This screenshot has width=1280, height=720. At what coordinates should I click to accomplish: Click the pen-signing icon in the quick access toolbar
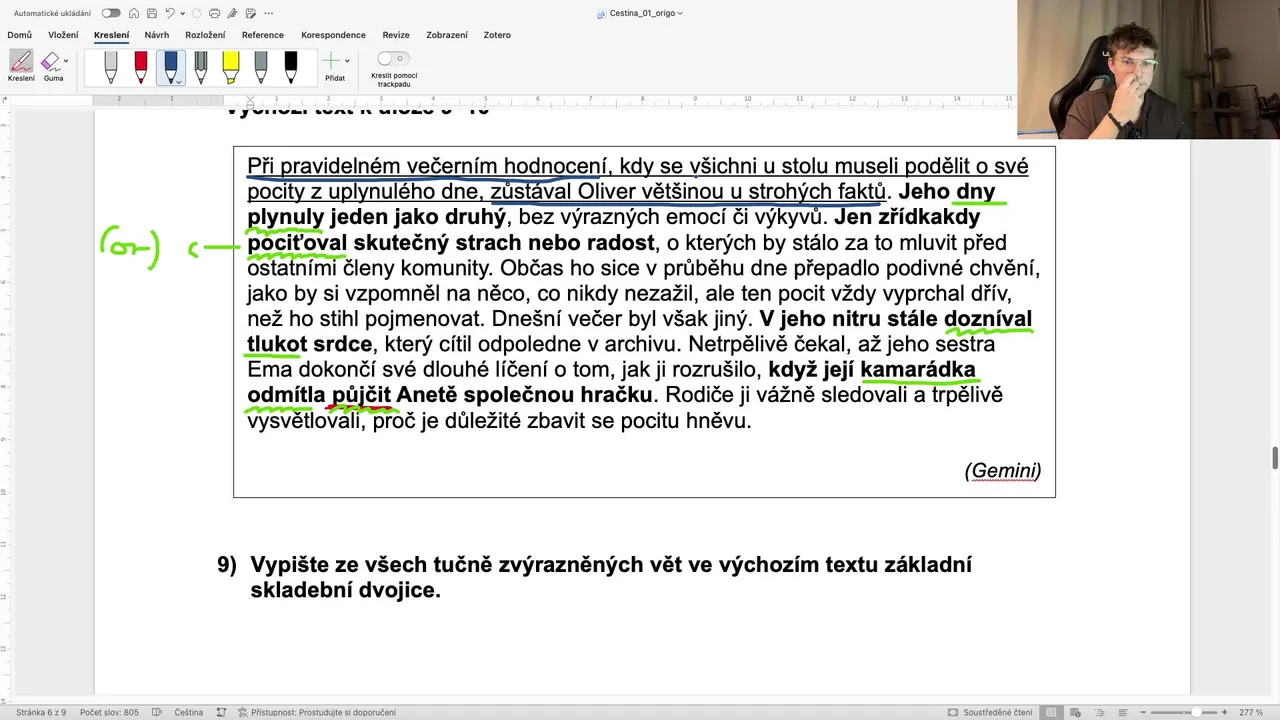click(232, 13)
